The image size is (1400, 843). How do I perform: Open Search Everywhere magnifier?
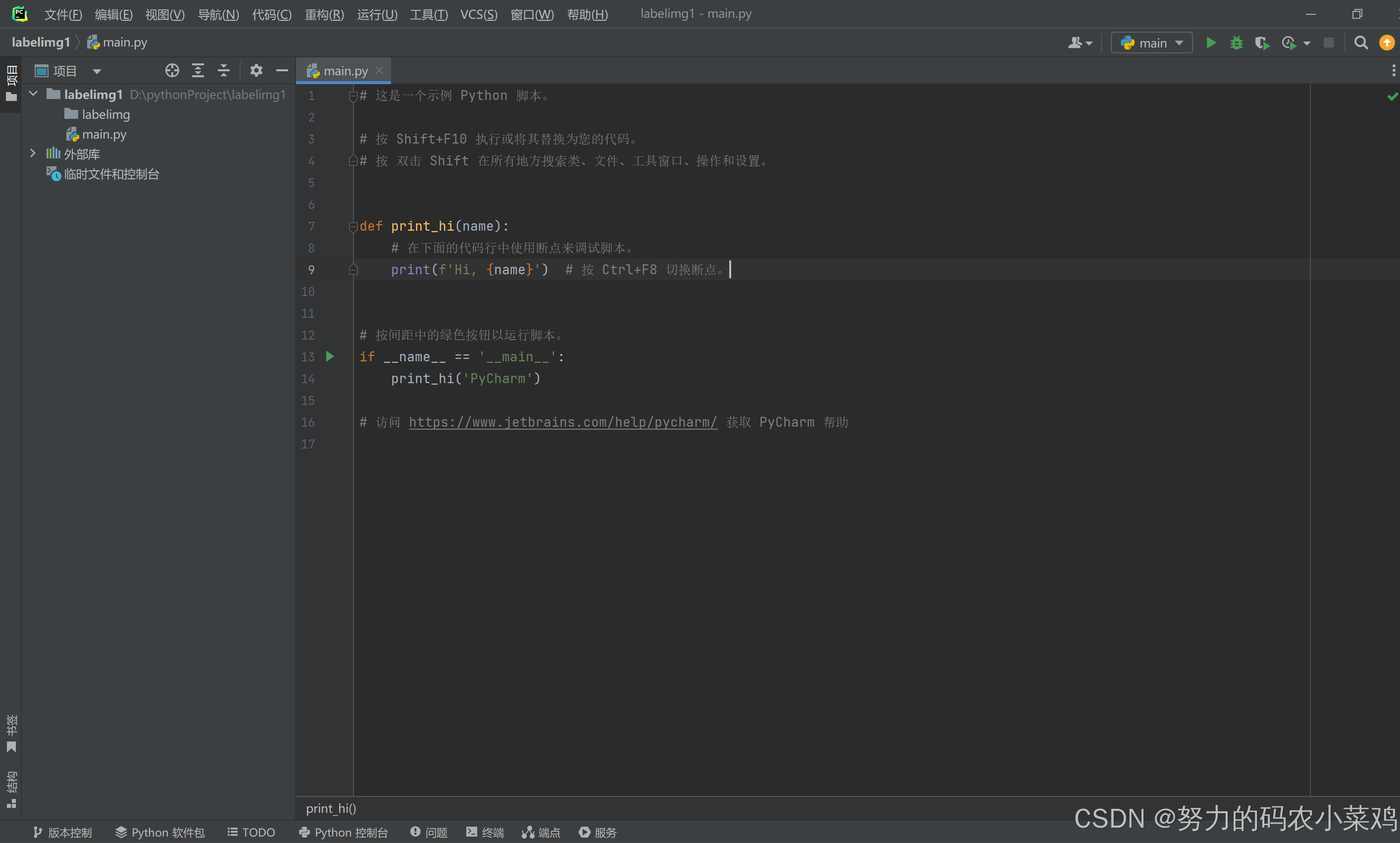tap(1361, 42)
